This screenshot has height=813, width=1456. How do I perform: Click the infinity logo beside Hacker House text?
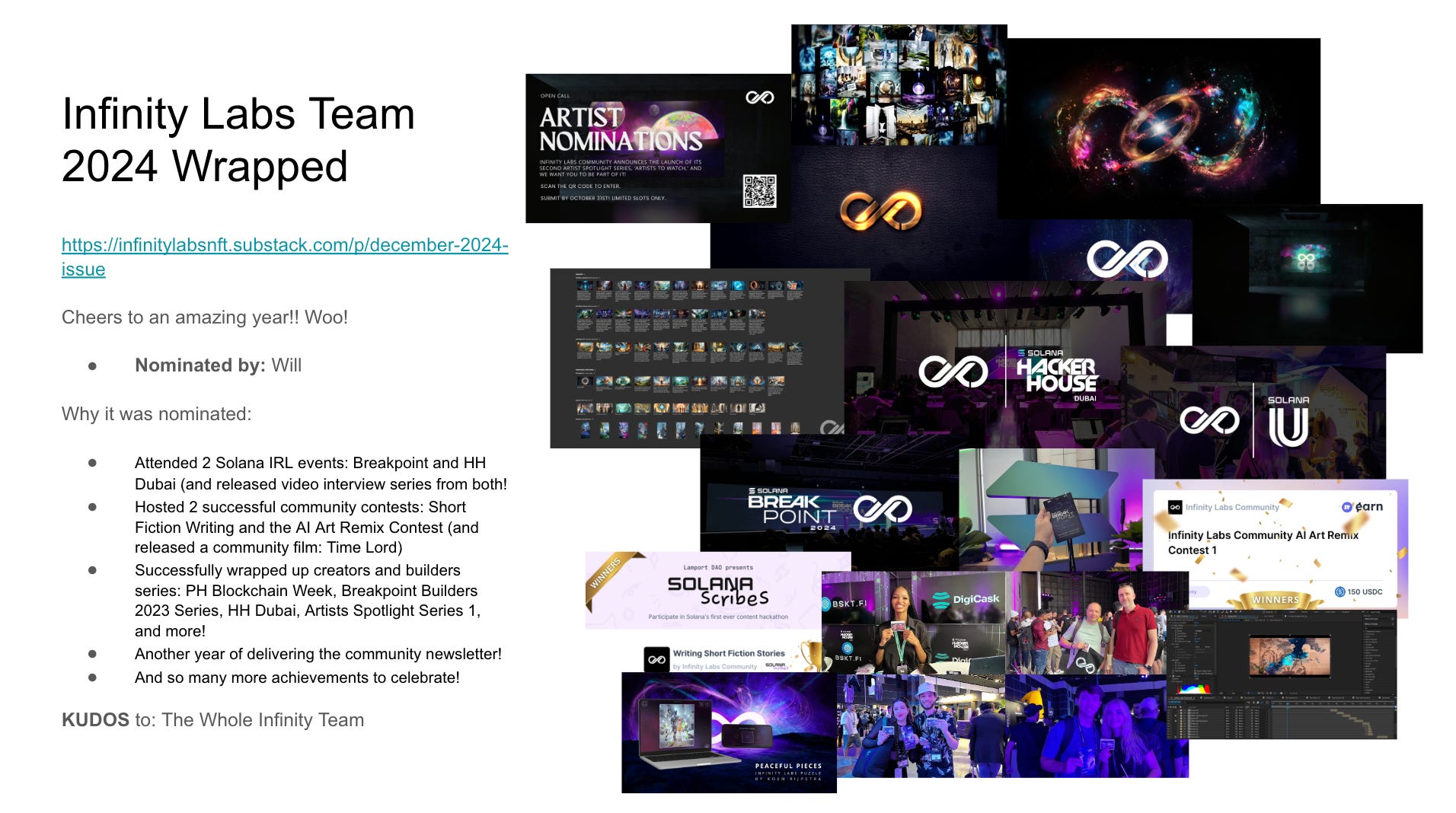point(953,371)
